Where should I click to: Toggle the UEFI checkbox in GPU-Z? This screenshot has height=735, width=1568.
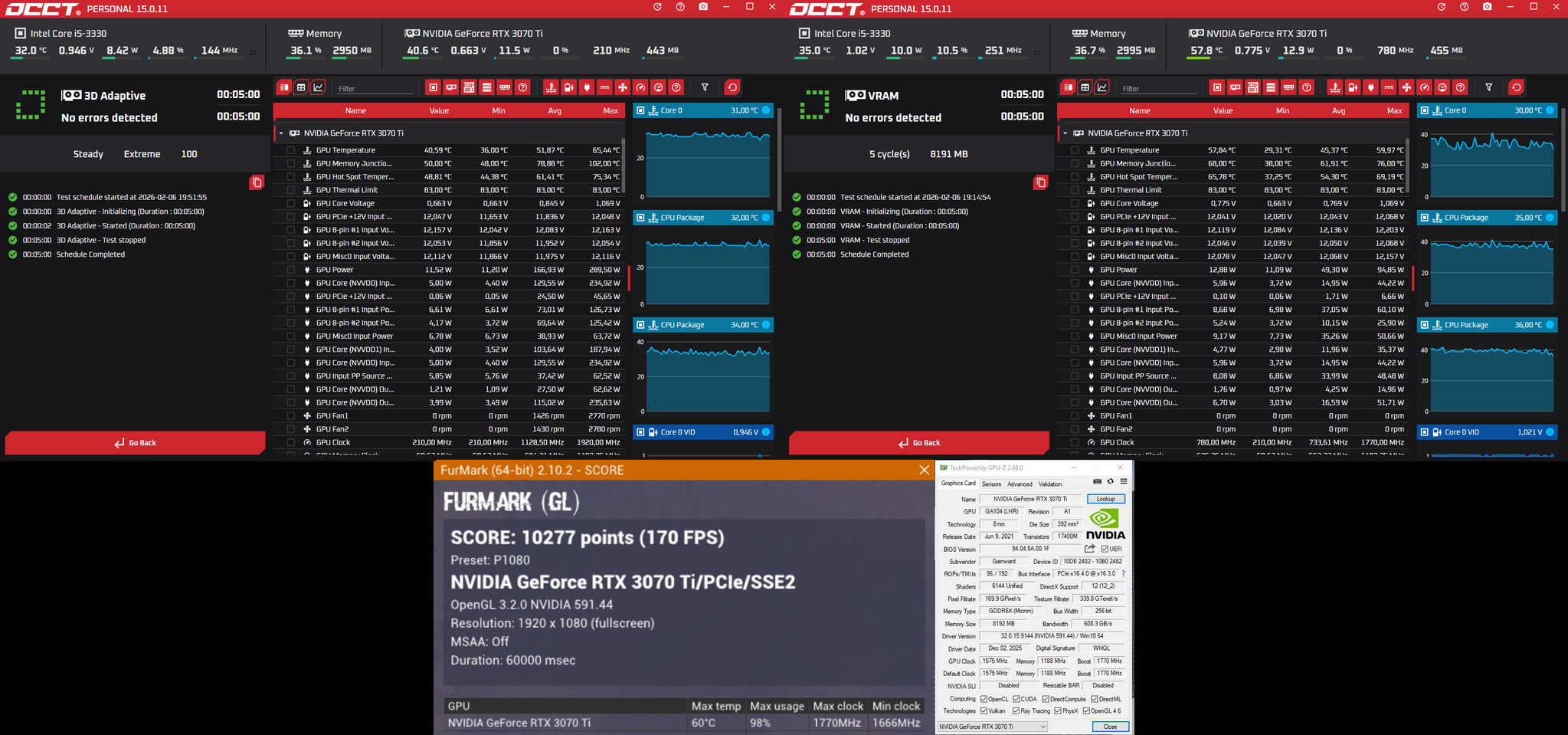(x=1105, y=549)
